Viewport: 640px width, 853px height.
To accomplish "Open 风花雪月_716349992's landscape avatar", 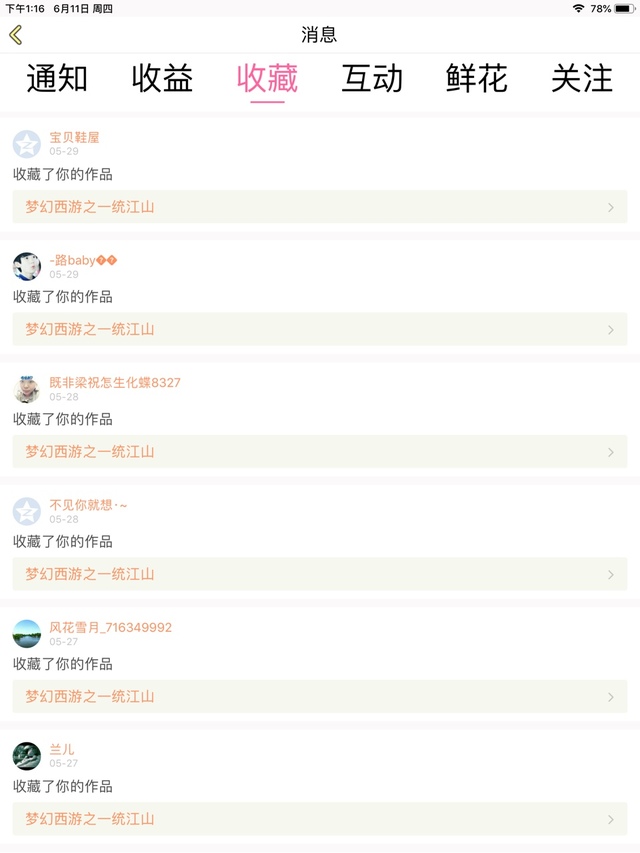I will [x=27, y=634].
